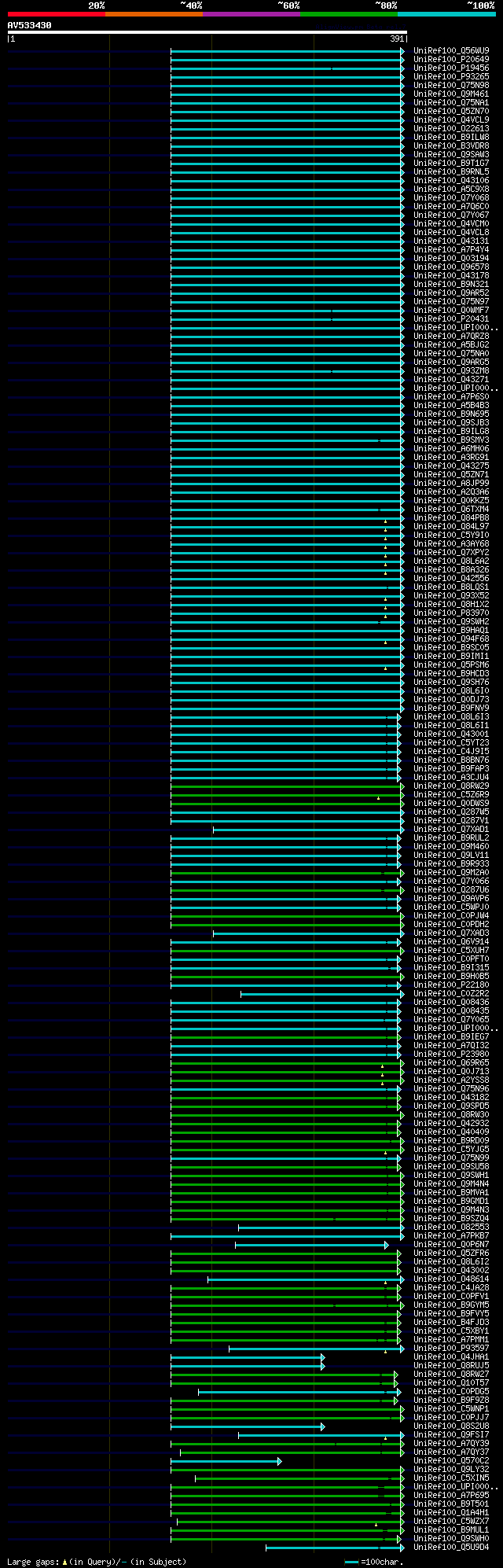Screen dimensions: 503x1568
Task: Click label UniRef100_P23980
Action: [451, 1054]
